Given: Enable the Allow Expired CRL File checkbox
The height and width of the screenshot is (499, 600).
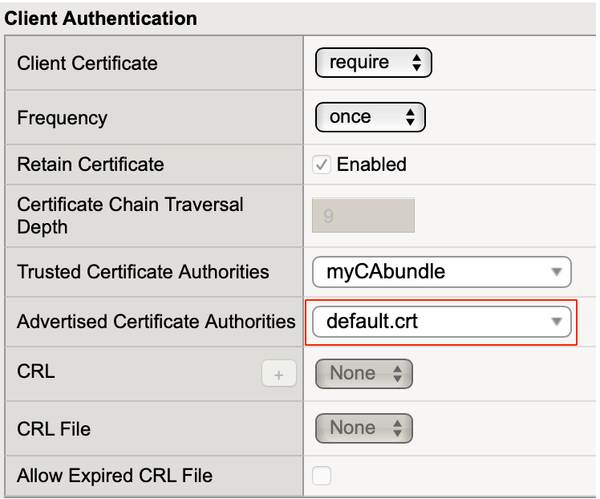Looking at the screenshot, I should coord(322,475).
